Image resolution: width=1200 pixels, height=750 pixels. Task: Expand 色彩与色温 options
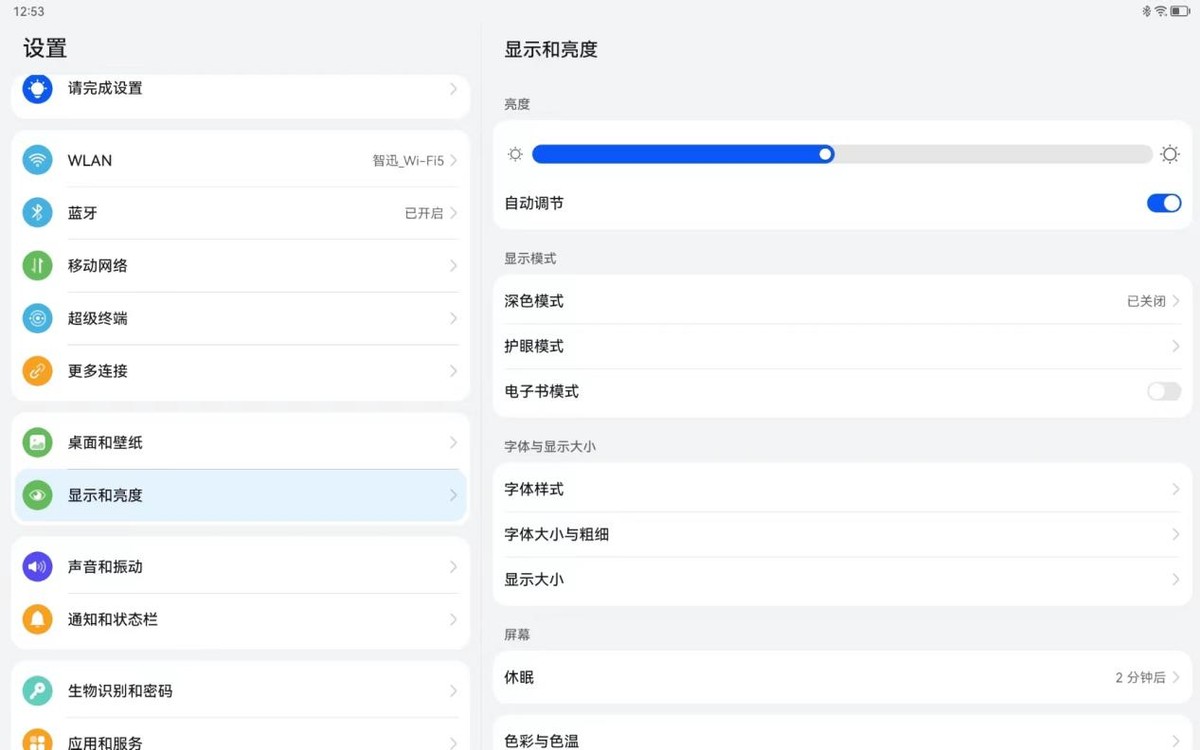click(x=1176, y=740)
